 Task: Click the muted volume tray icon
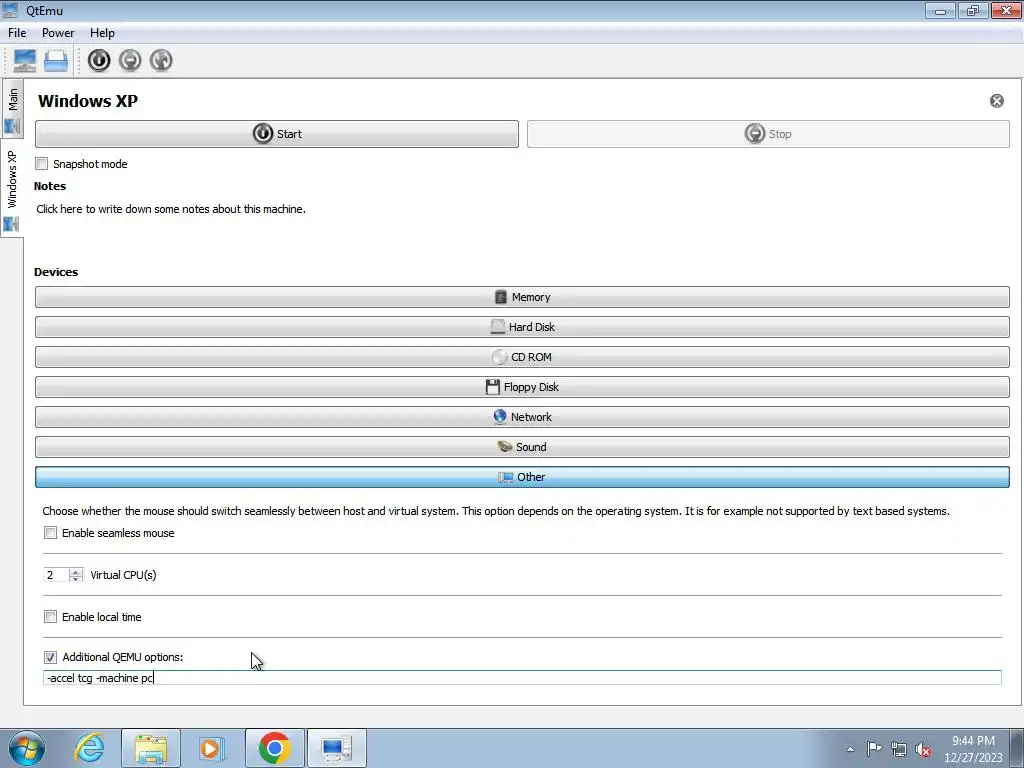(x=923, y=749)
